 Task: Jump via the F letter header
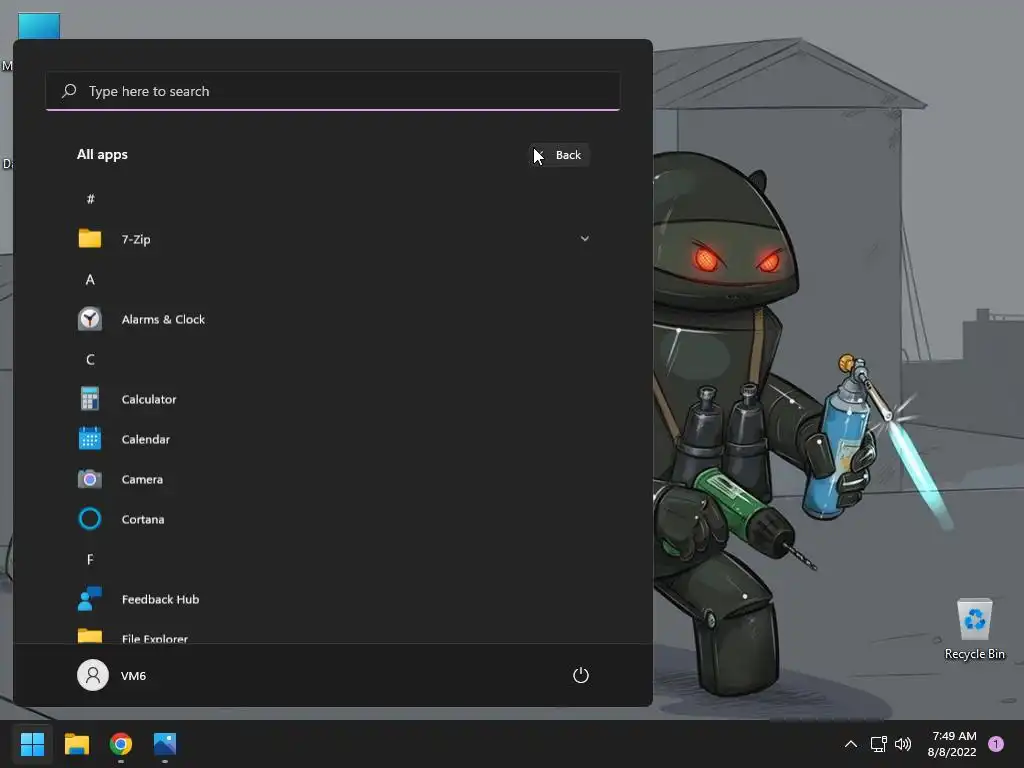[x=90, y=559]
